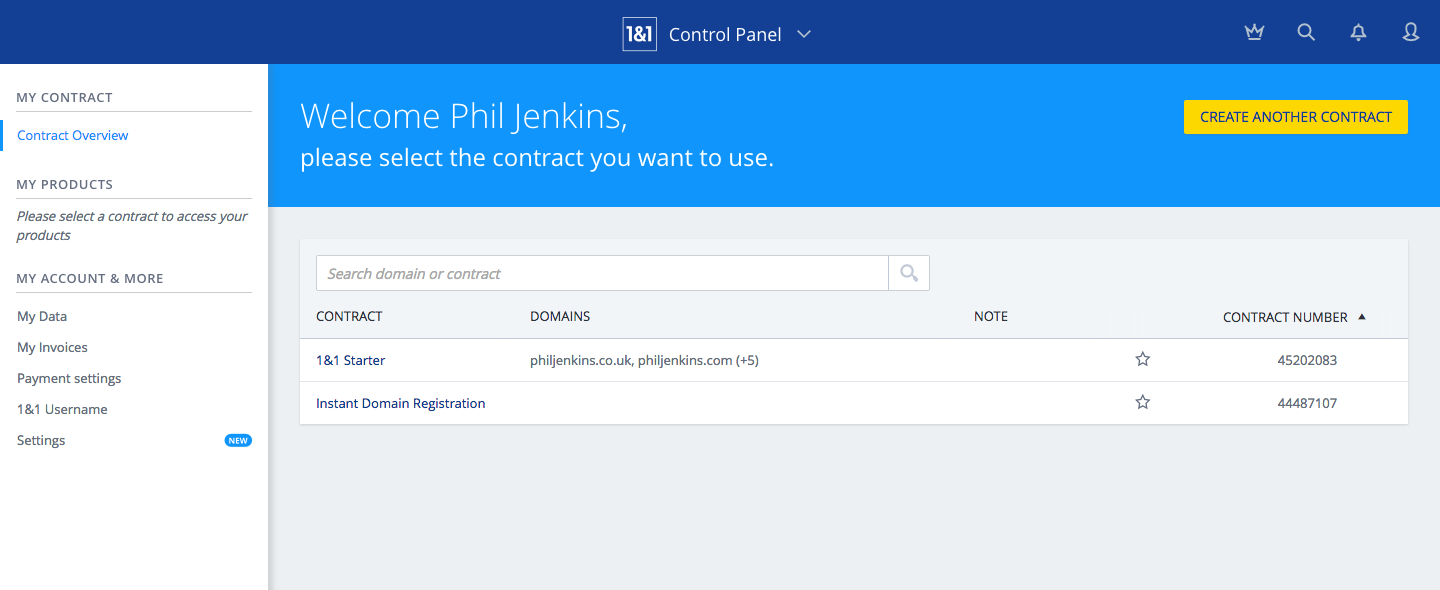Click the Search domain or contract field
The width and height of the screenshot is (1440, 590).
pyautogui.click(x=602, y=273)
